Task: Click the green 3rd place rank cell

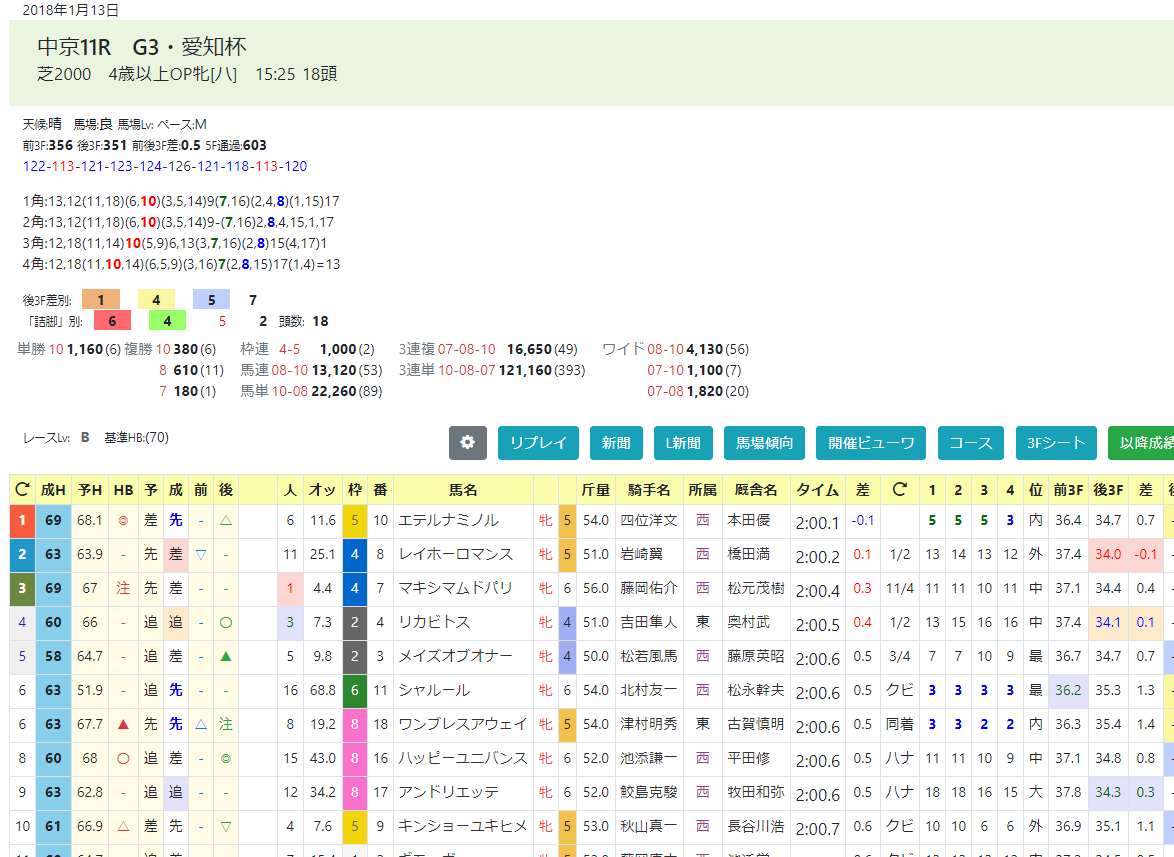Action: click(22, 588)
